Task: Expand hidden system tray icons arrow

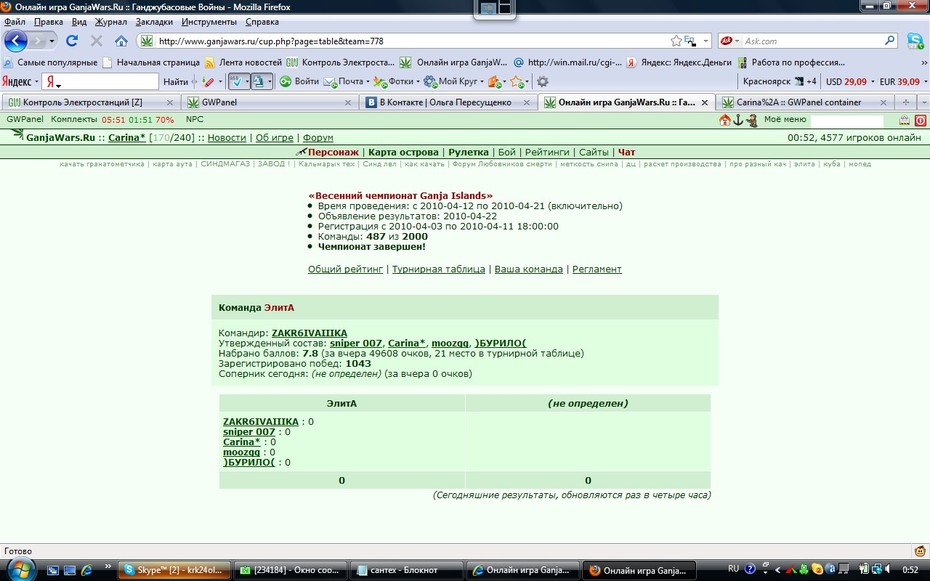Action: tap(778, 570)
